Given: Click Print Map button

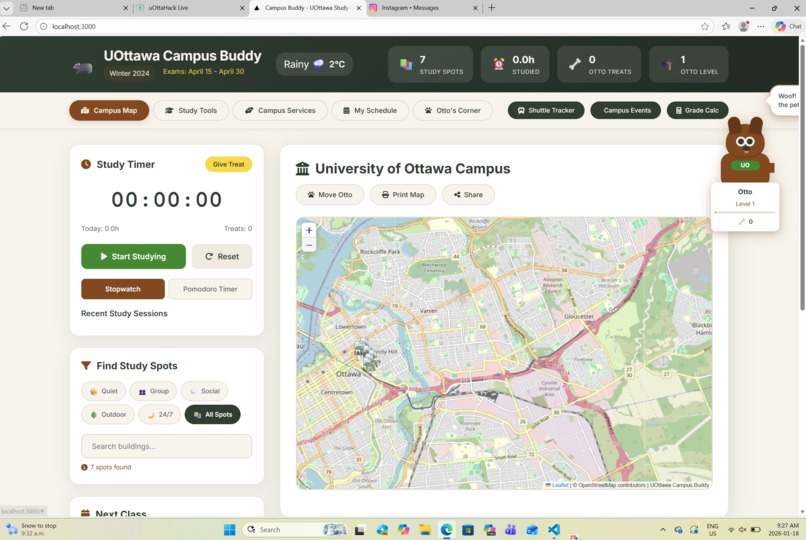Looking at the screenshot, I should pyautogui.click(x=403, y=195).
